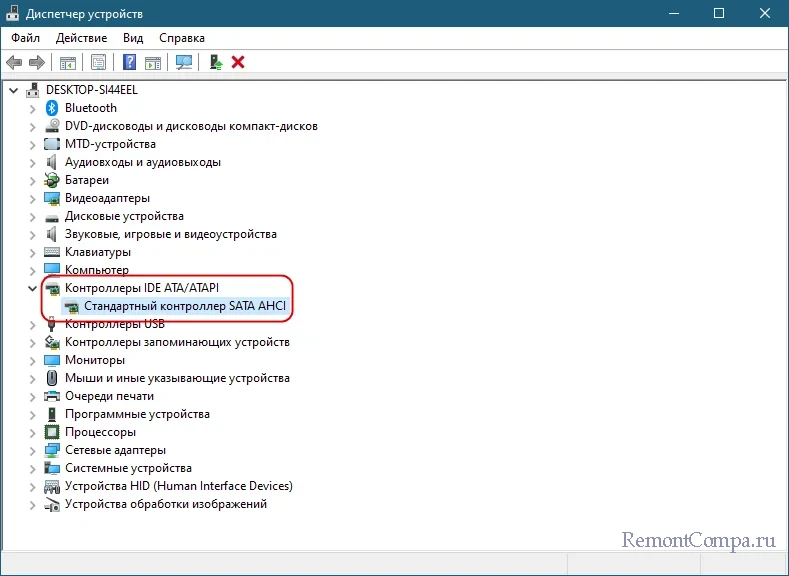Open the Properties toolbar icon

(x=99, y=62)
